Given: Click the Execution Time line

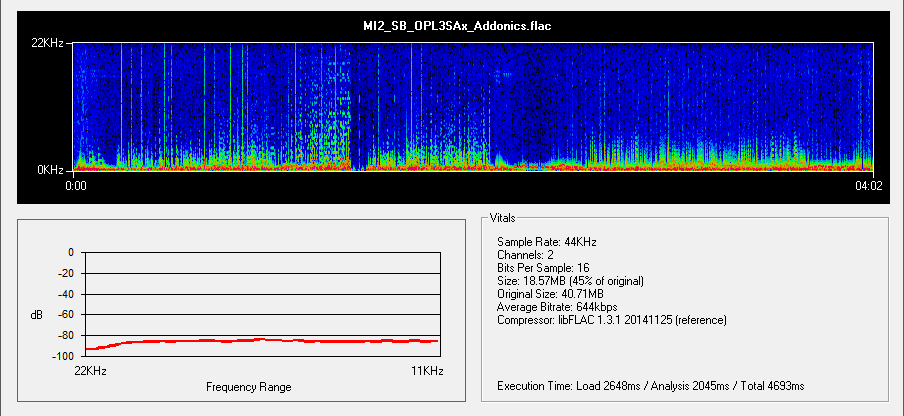Looking at the screenshot, I should coord(650,385).
